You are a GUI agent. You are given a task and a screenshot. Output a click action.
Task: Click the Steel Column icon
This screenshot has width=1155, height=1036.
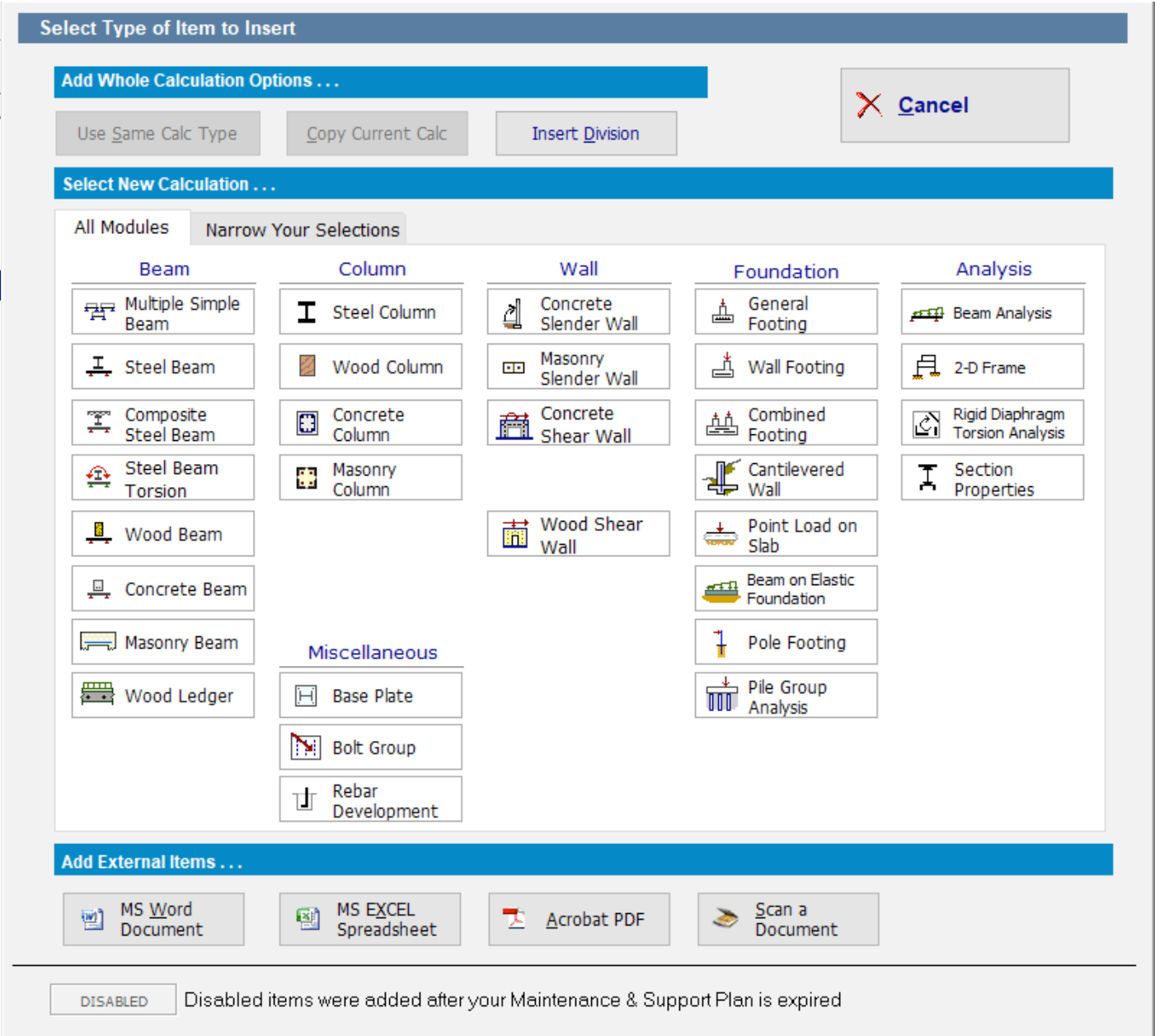307,312
